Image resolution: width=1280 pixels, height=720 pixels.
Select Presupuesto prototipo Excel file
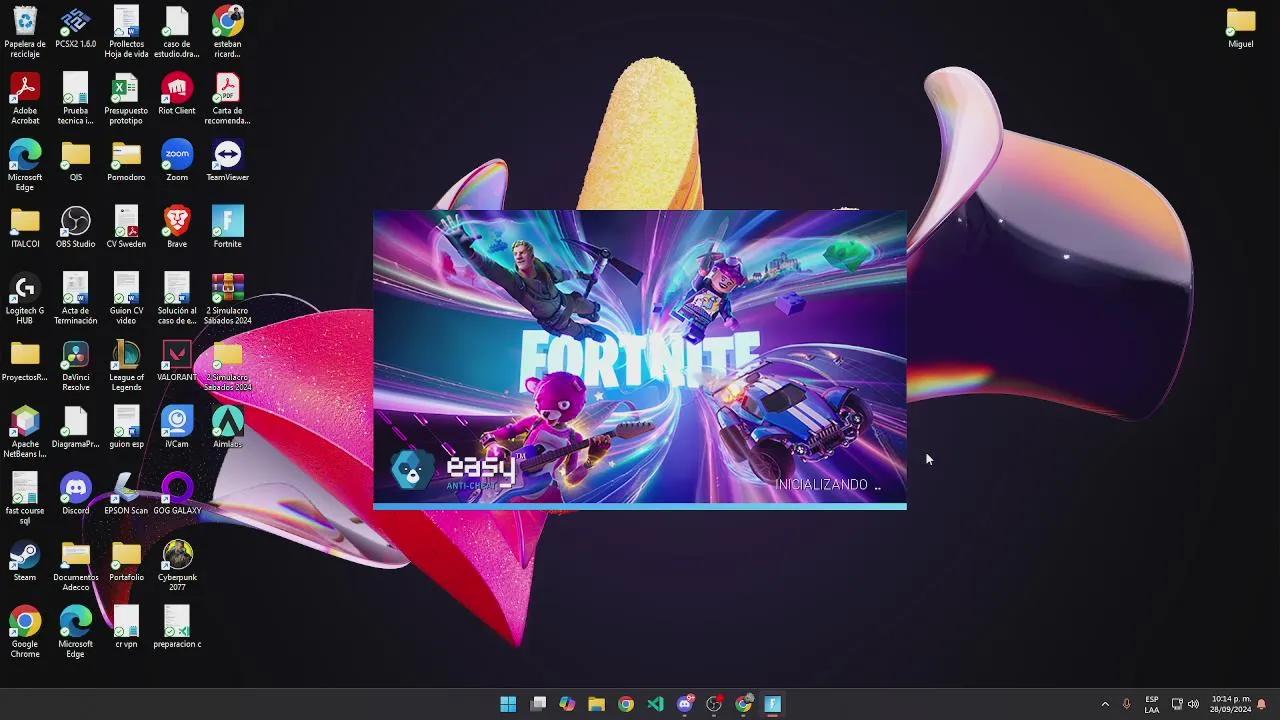[126, 99]
